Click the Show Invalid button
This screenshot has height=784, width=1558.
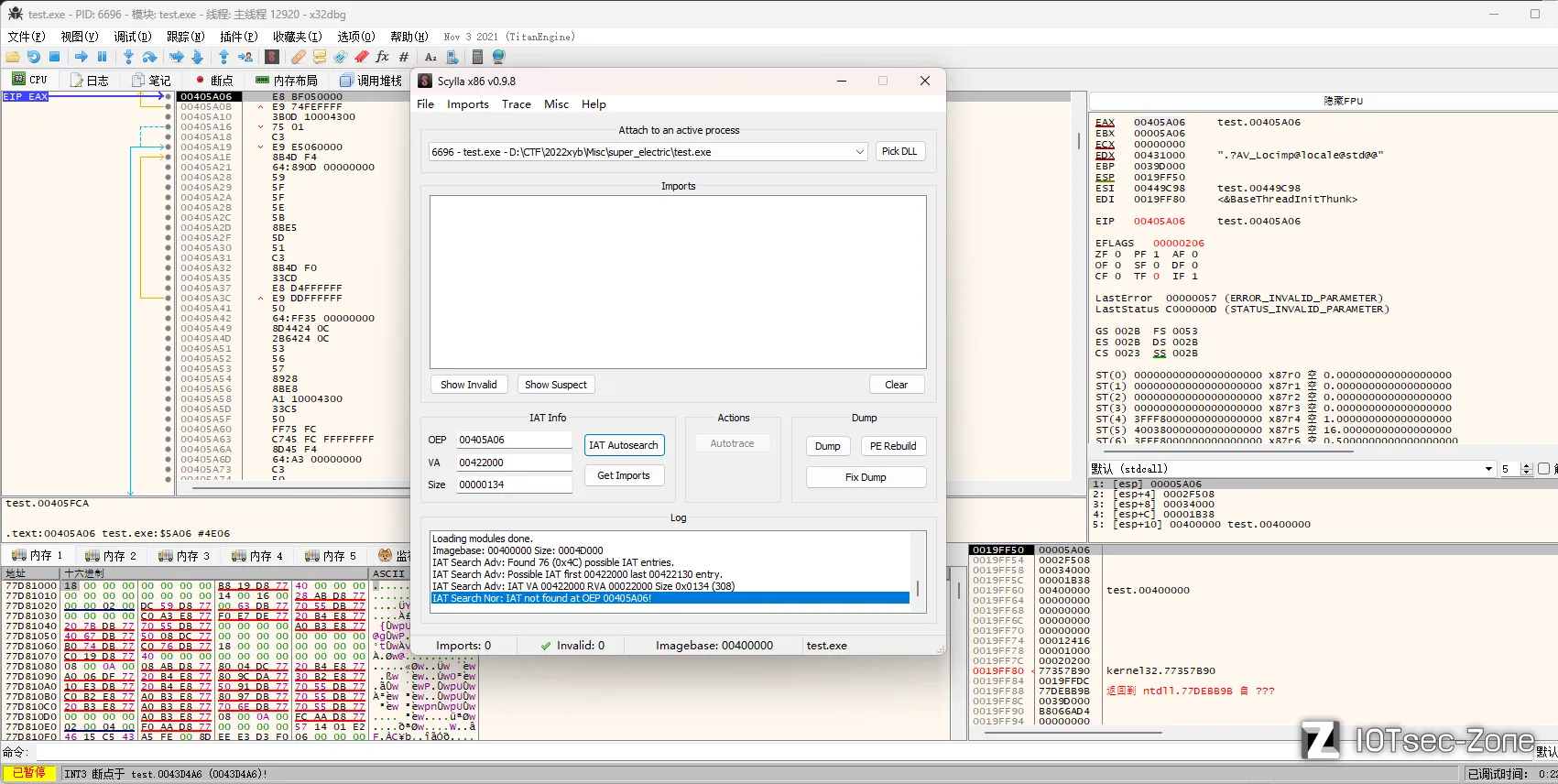point(469,385)
